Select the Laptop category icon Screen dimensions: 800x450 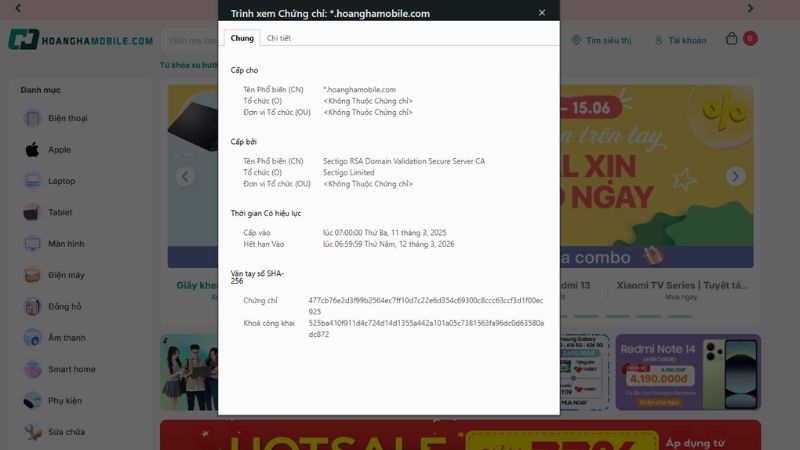tap(33, 181)
